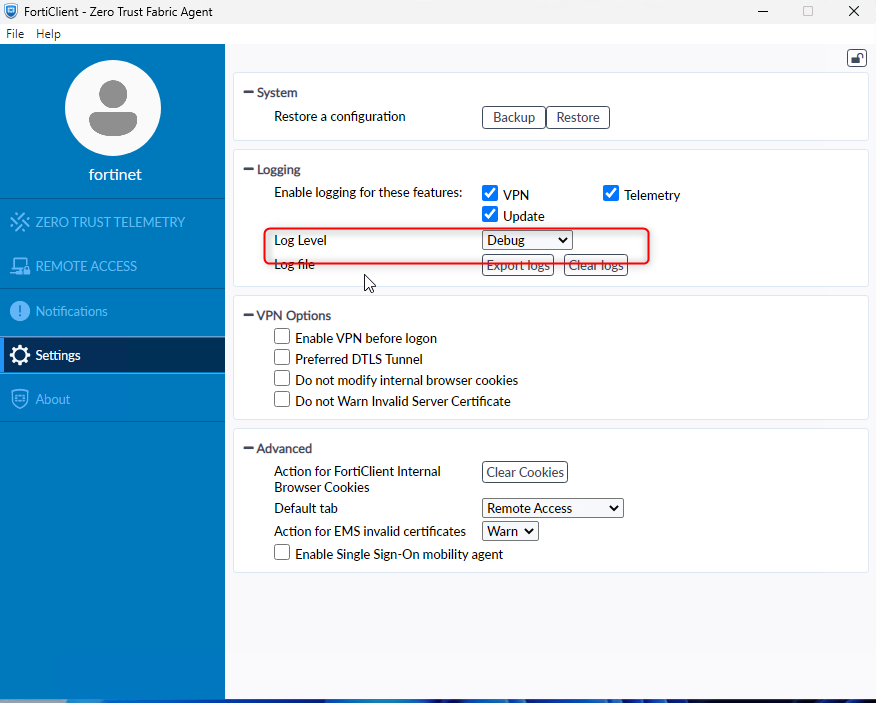Image resolution: width=876 pixels, height=703 pixels.
Task: Click the Zero Trust Telemetry sidebar icon
Action: coord(20,222)
